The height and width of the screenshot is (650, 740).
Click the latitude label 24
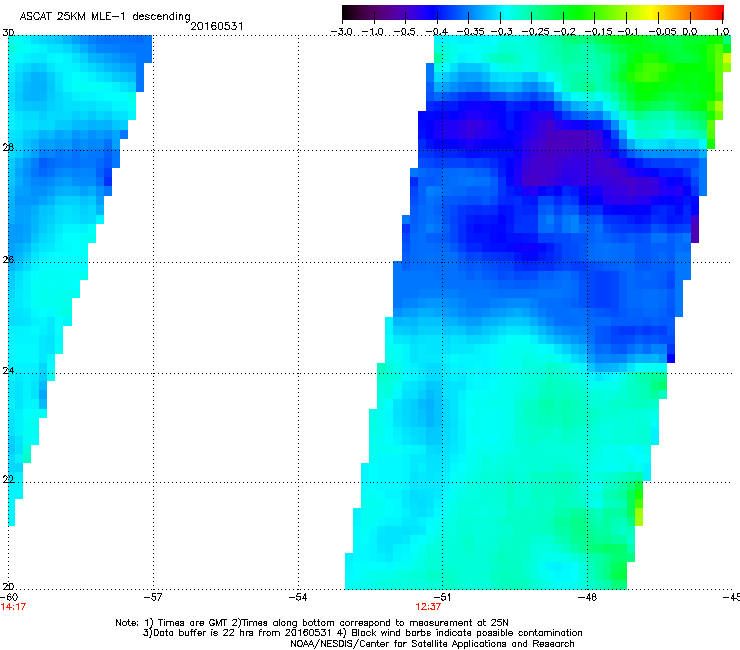tap(8, 371)
